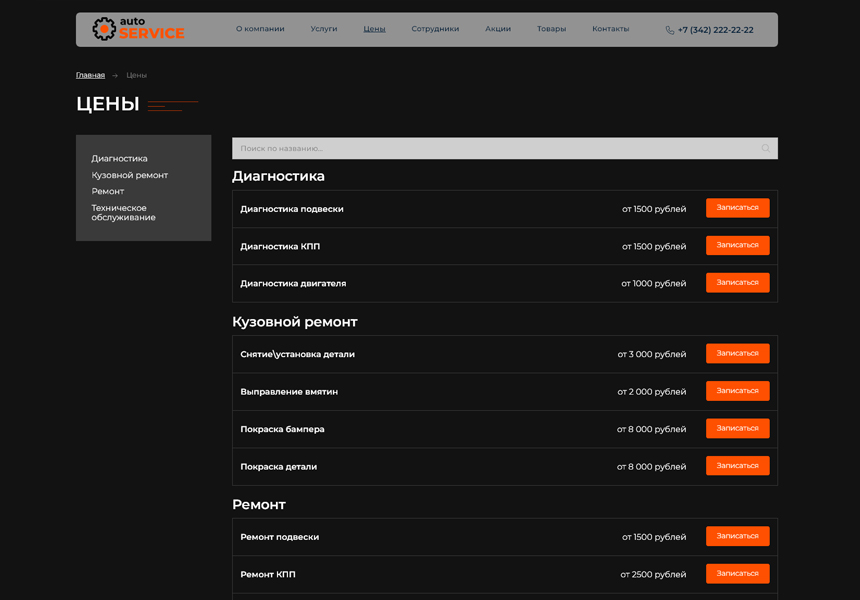Click the phone handset icon in header
Image resolution: width=860 pixels, height=600 pixels.
(670, 30)
